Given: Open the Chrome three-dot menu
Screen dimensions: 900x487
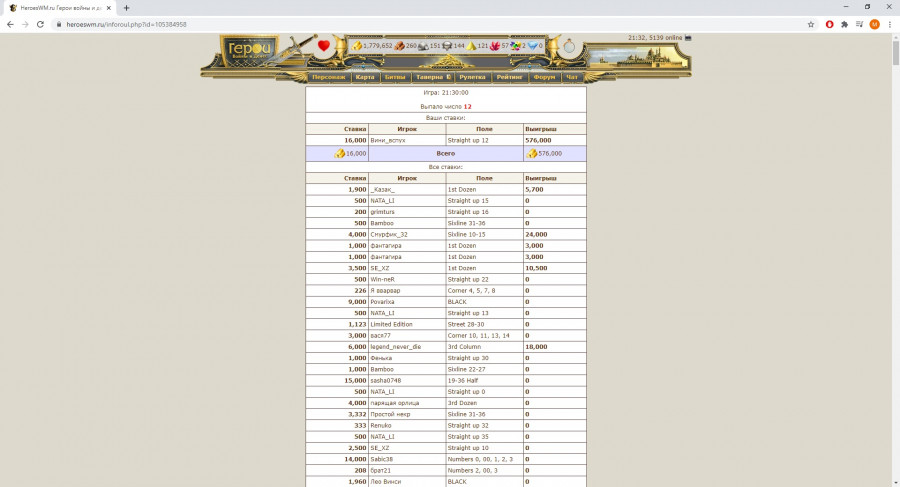Looking at the screenshot, I should click(890, 24).
